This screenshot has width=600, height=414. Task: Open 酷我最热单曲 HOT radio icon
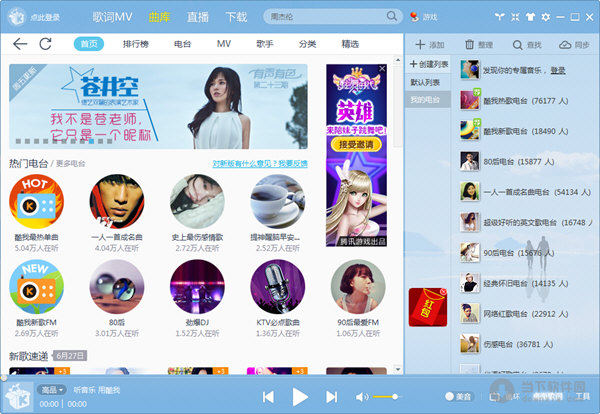click(36, 202)
